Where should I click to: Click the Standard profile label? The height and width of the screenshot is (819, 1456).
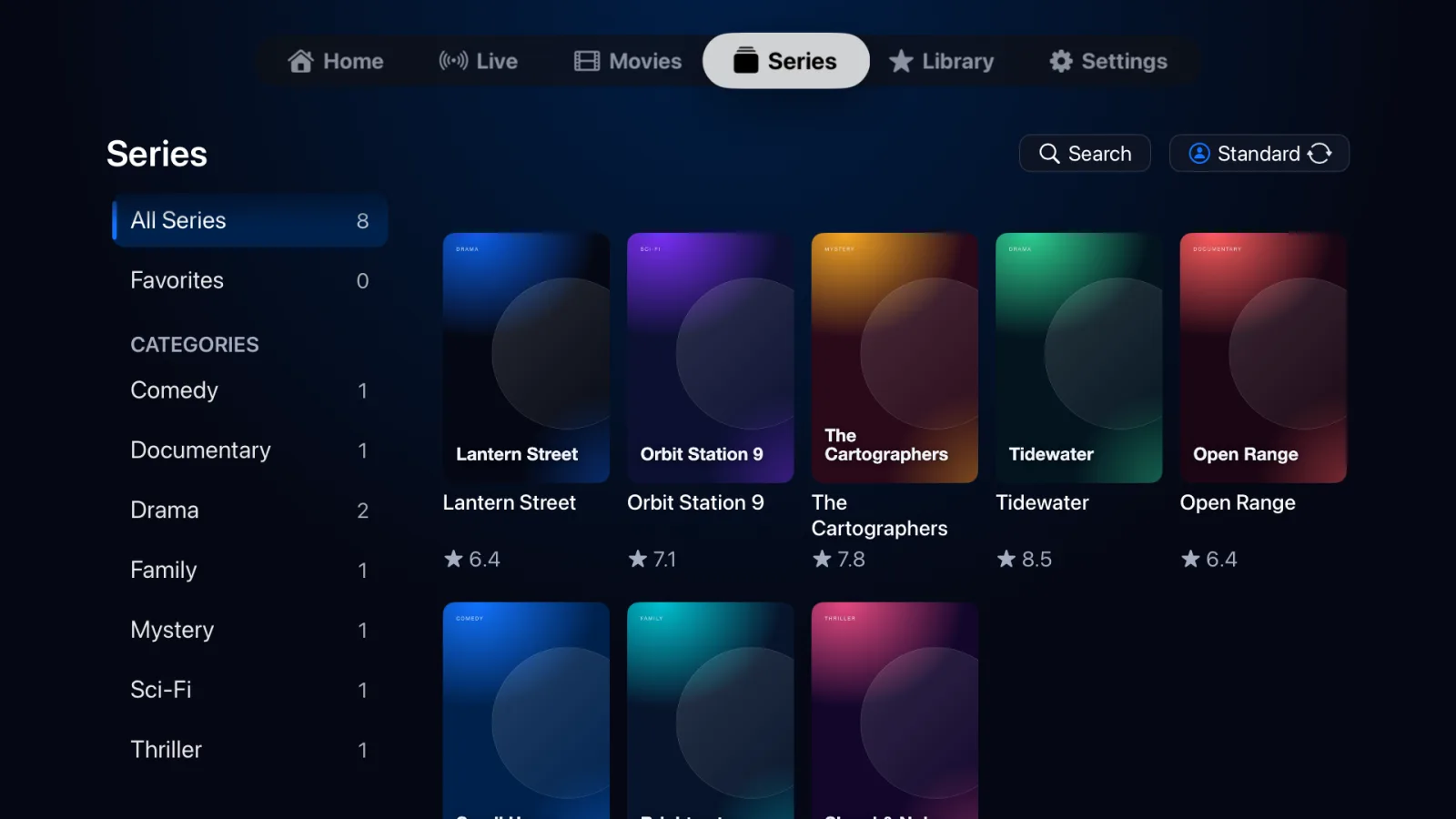click(1259, 154)
